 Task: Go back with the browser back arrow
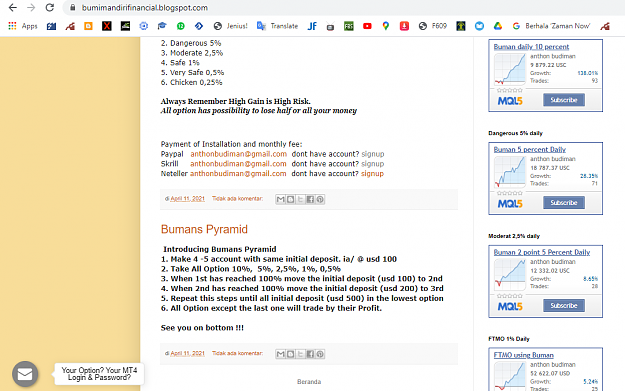(13, 8)
